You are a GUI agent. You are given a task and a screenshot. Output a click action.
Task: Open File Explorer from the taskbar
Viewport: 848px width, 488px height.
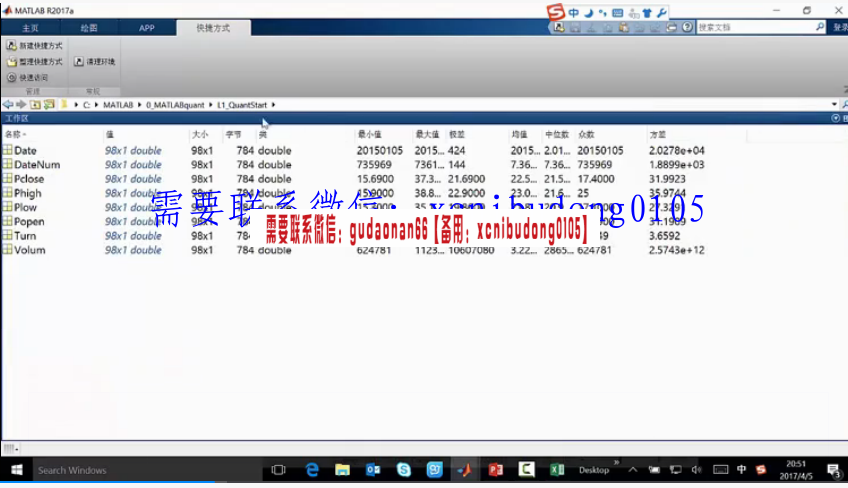[342, 470]
